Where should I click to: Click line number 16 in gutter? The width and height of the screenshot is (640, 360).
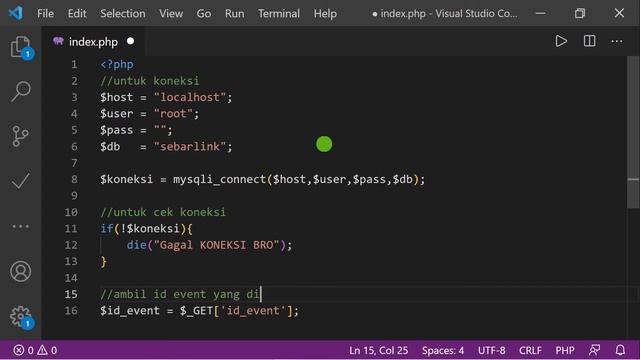[71, 311]
